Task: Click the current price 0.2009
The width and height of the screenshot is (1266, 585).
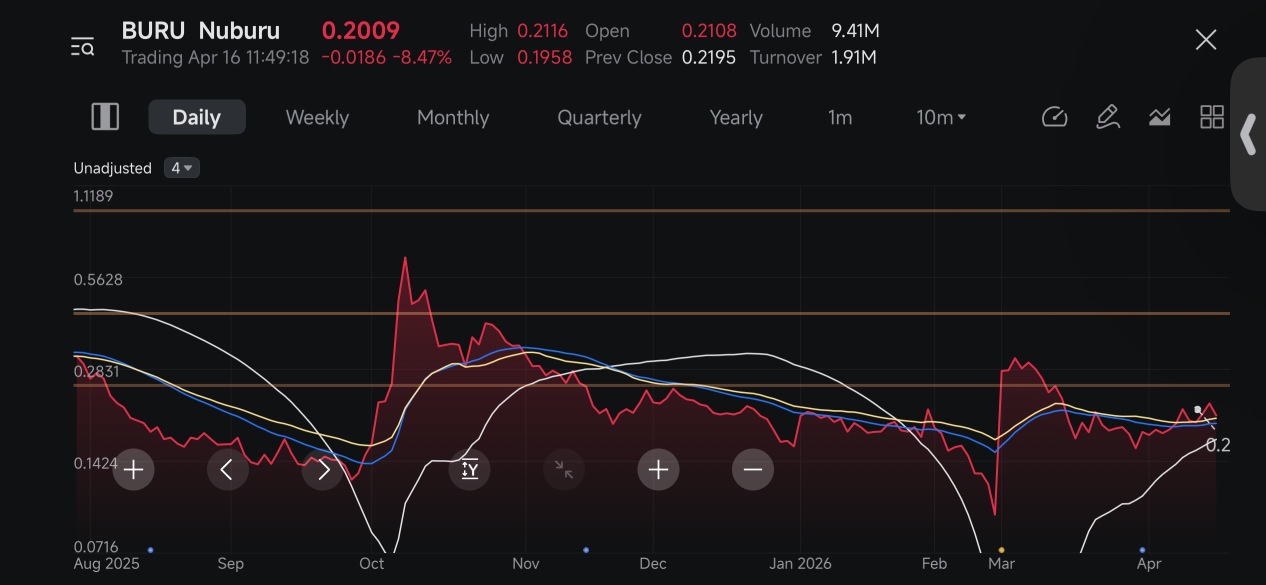Action: point(361,31)
